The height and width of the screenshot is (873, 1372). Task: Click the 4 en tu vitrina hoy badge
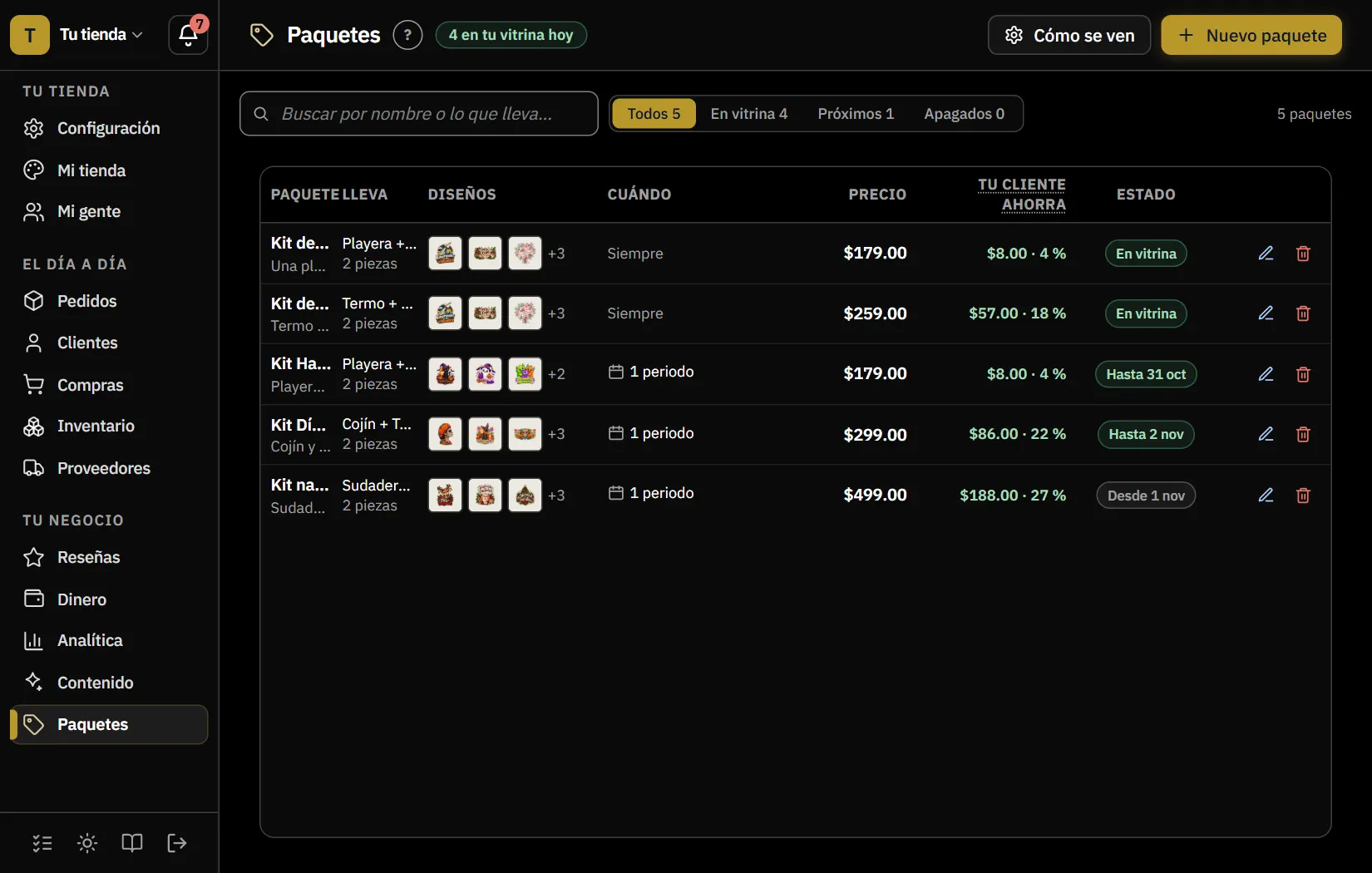tap(511, 35)
